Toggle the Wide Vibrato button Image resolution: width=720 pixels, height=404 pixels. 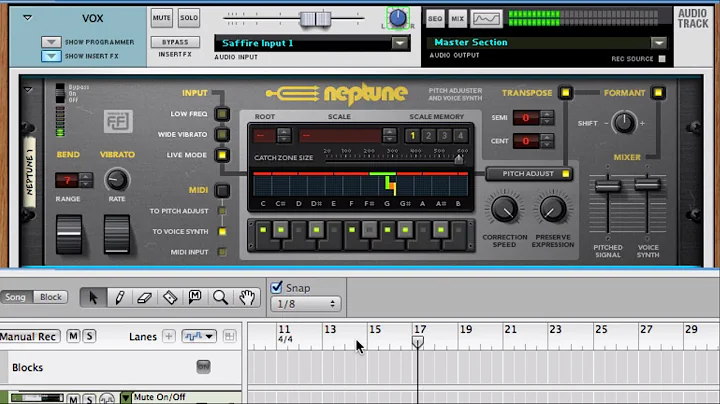(x=222, y=135)
